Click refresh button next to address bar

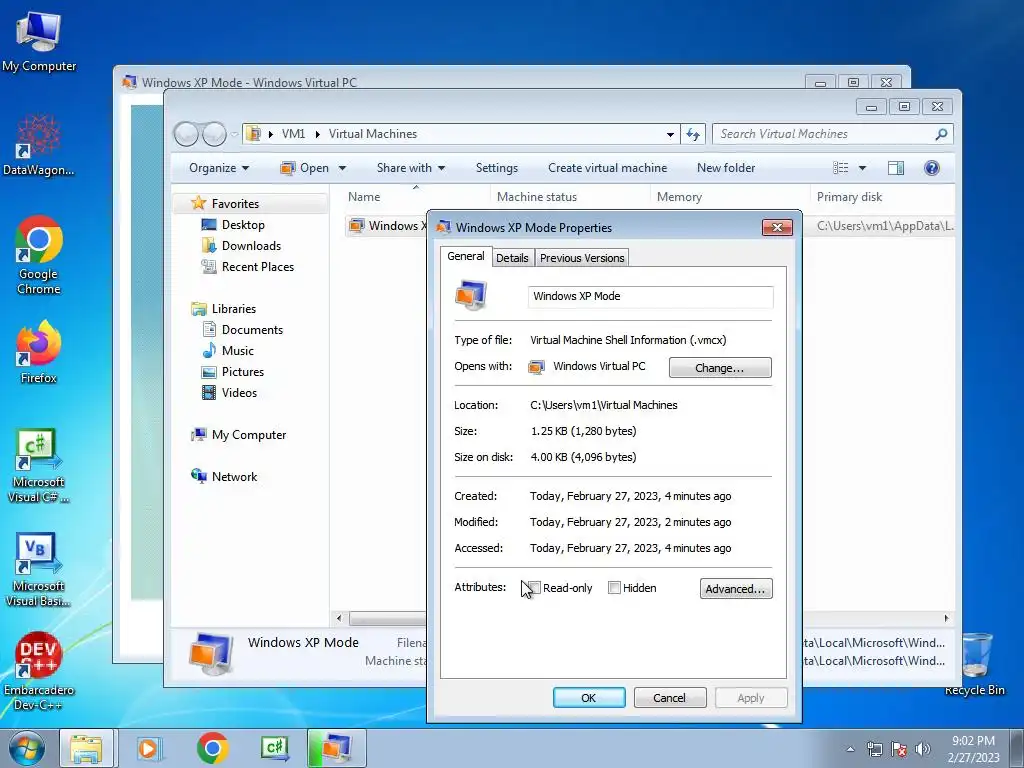tap(693, 134)
